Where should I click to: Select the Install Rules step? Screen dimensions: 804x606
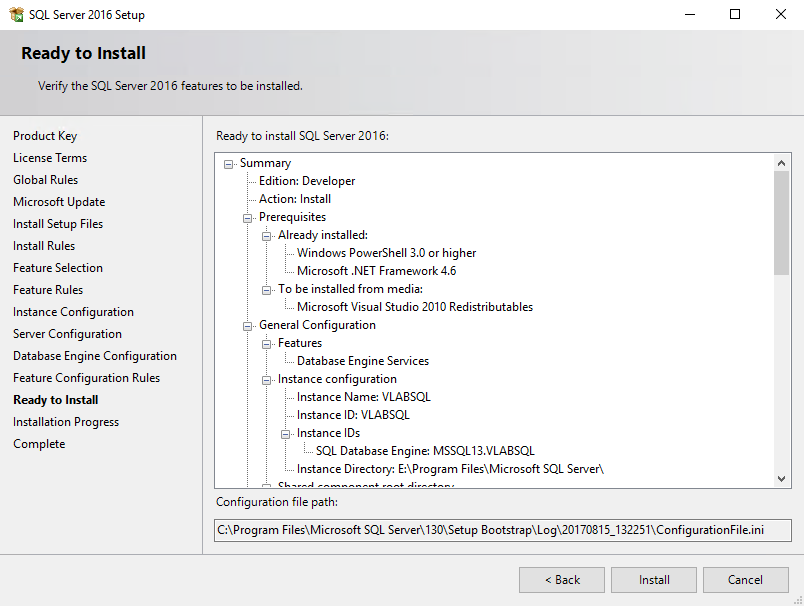(44, 246)
